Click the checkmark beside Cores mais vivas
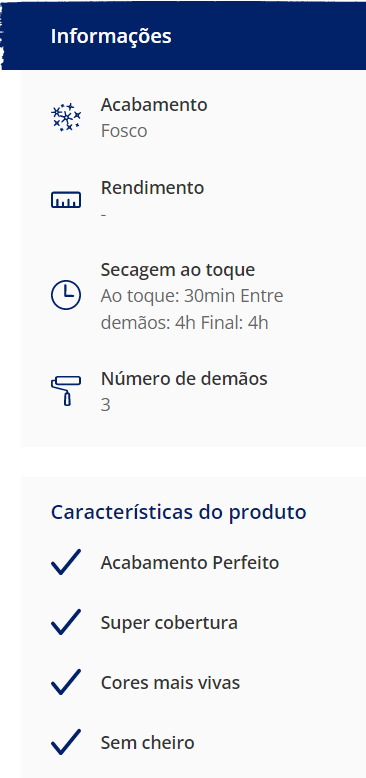 [66, 682]
